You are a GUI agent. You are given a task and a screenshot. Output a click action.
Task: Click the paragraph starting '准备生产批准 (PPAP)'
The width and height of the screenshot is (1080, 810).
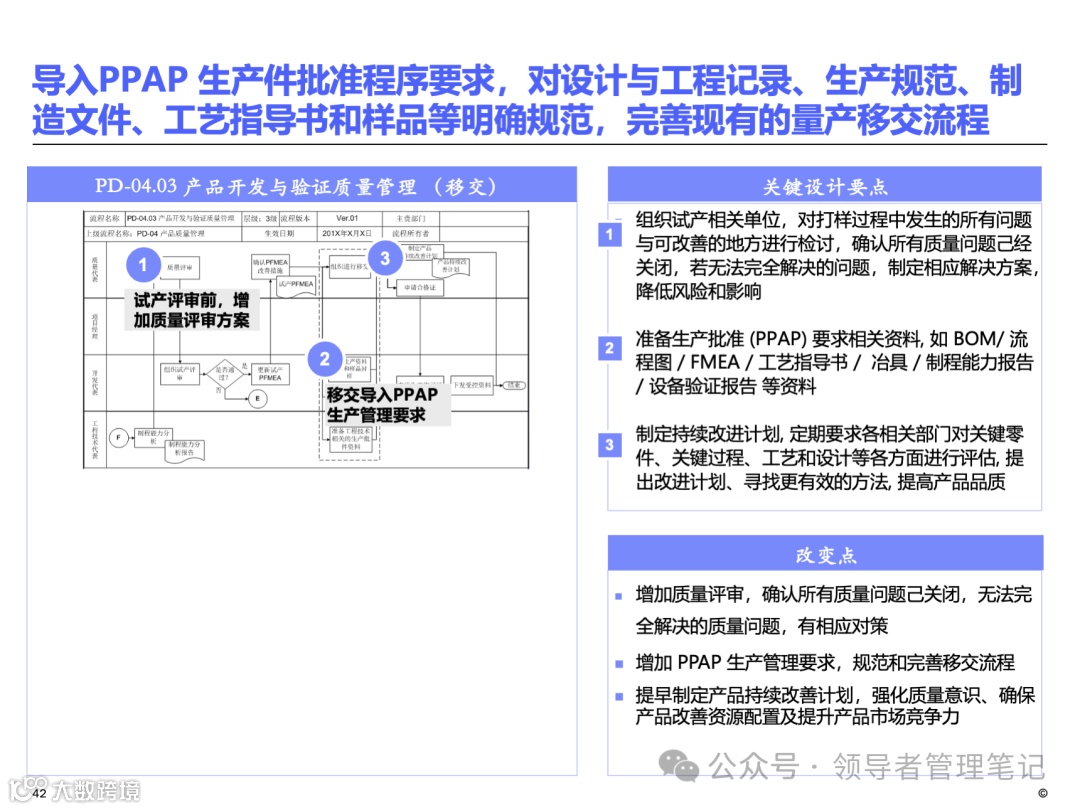pos(833,362)
